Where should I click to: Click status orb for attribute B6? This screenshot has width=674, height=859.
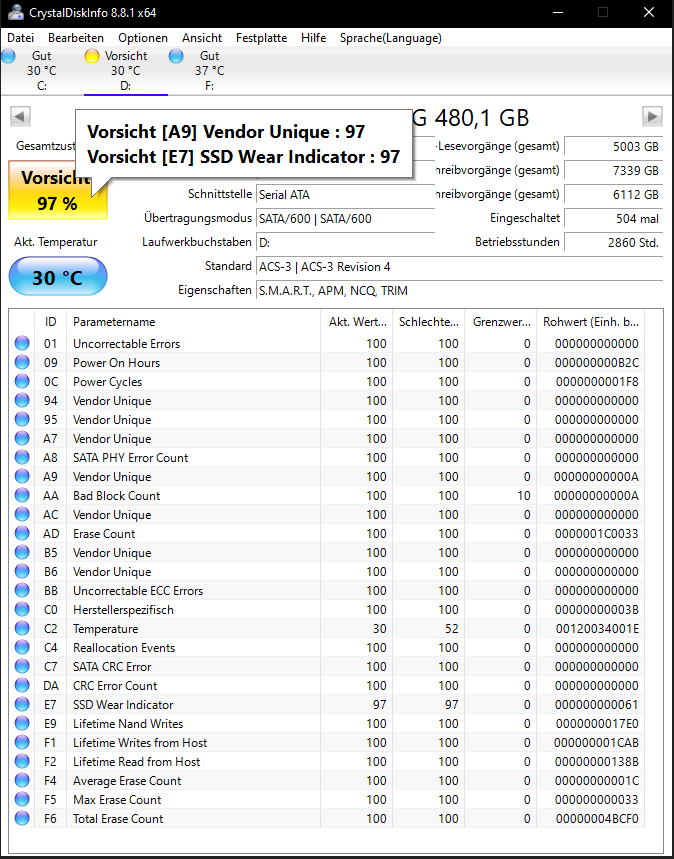tap(22, 571)
